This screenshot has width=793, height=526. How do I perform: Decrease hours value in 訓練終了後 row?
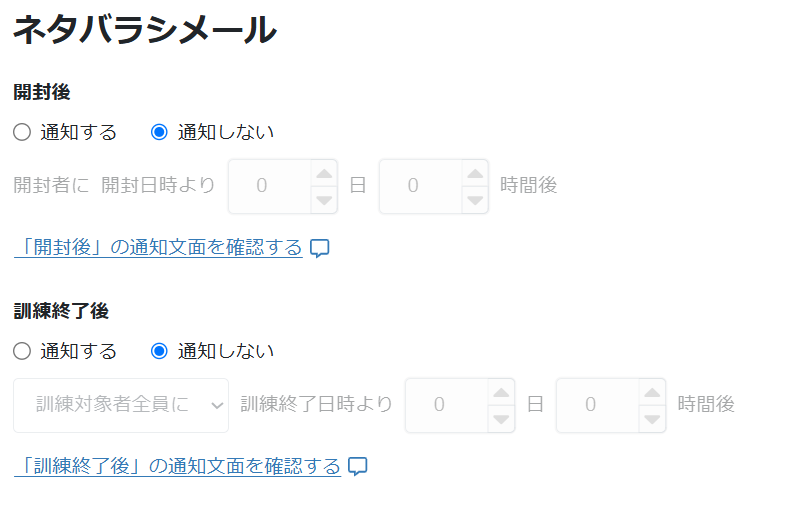(x=652, y=419)
